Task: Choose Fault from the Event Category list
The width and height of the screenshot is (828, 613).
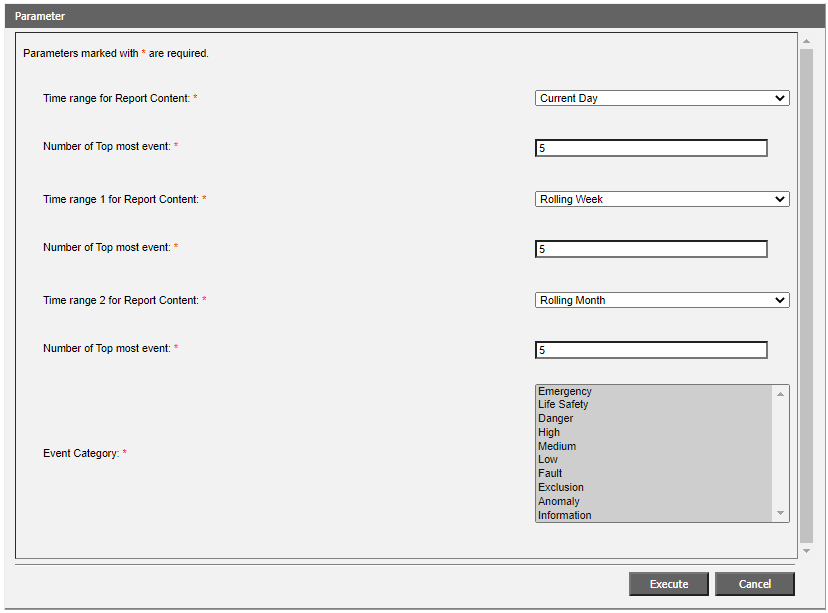Action: [550, 474]
